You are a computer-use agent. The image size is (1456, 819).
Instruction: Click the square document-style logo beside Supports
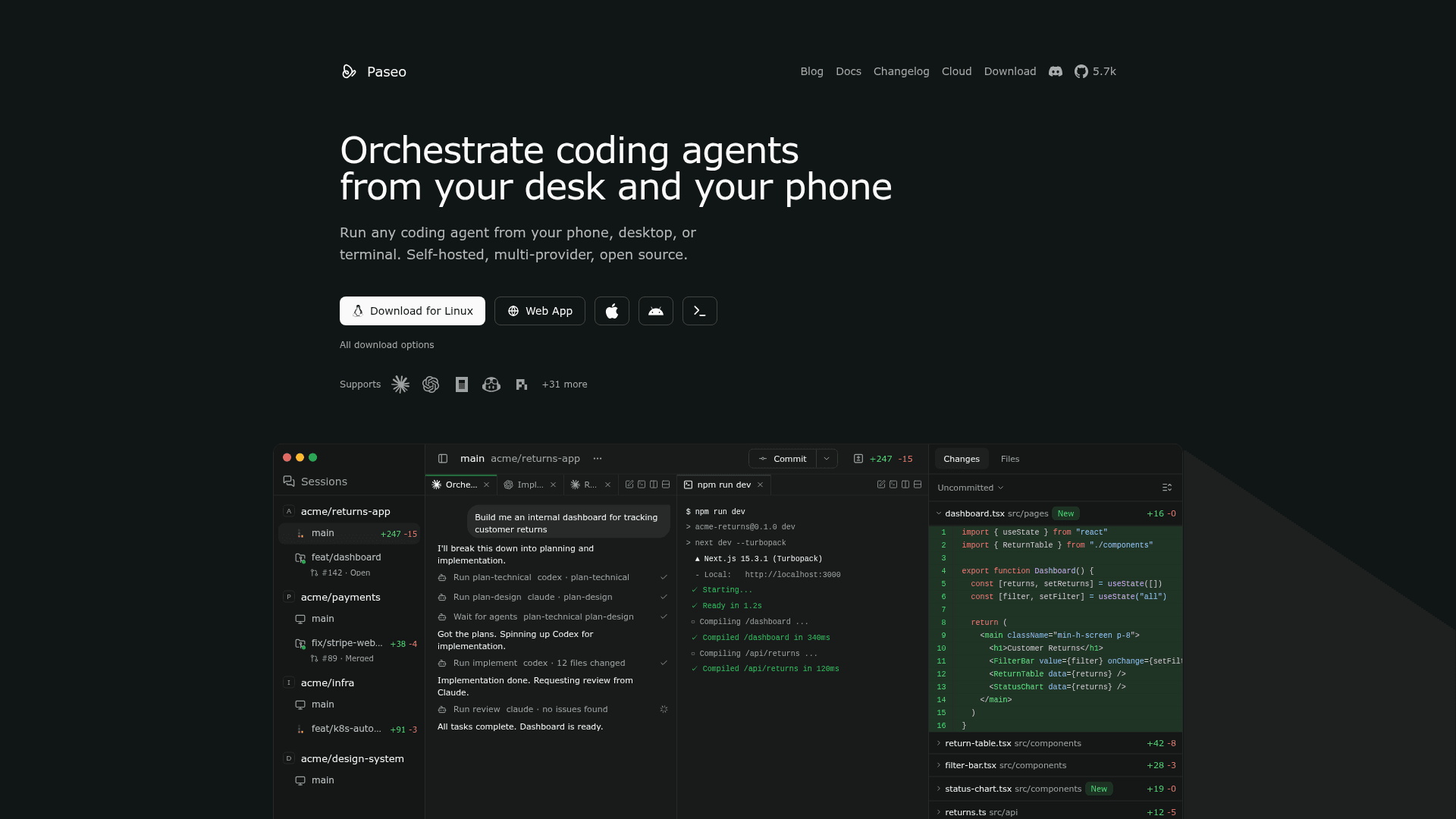point(461,384)
